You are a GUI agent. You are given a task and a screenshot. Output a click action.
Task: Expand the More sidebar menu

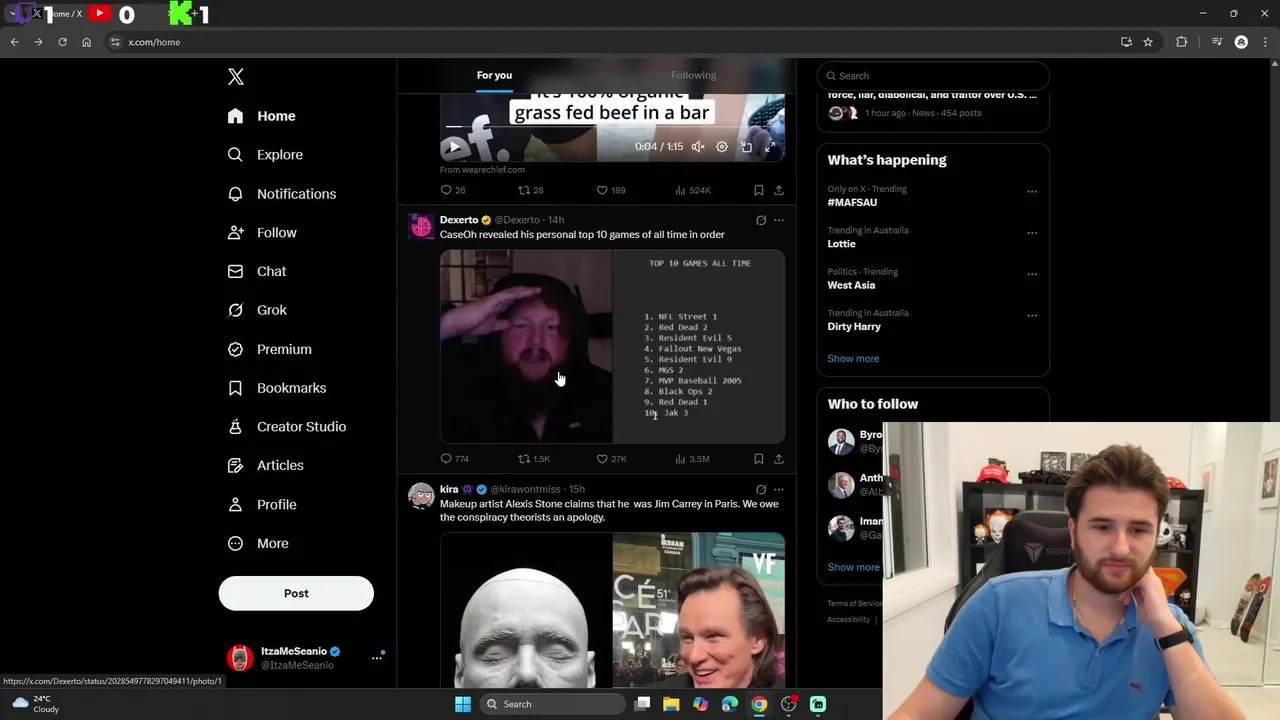(x=258, y=543)
